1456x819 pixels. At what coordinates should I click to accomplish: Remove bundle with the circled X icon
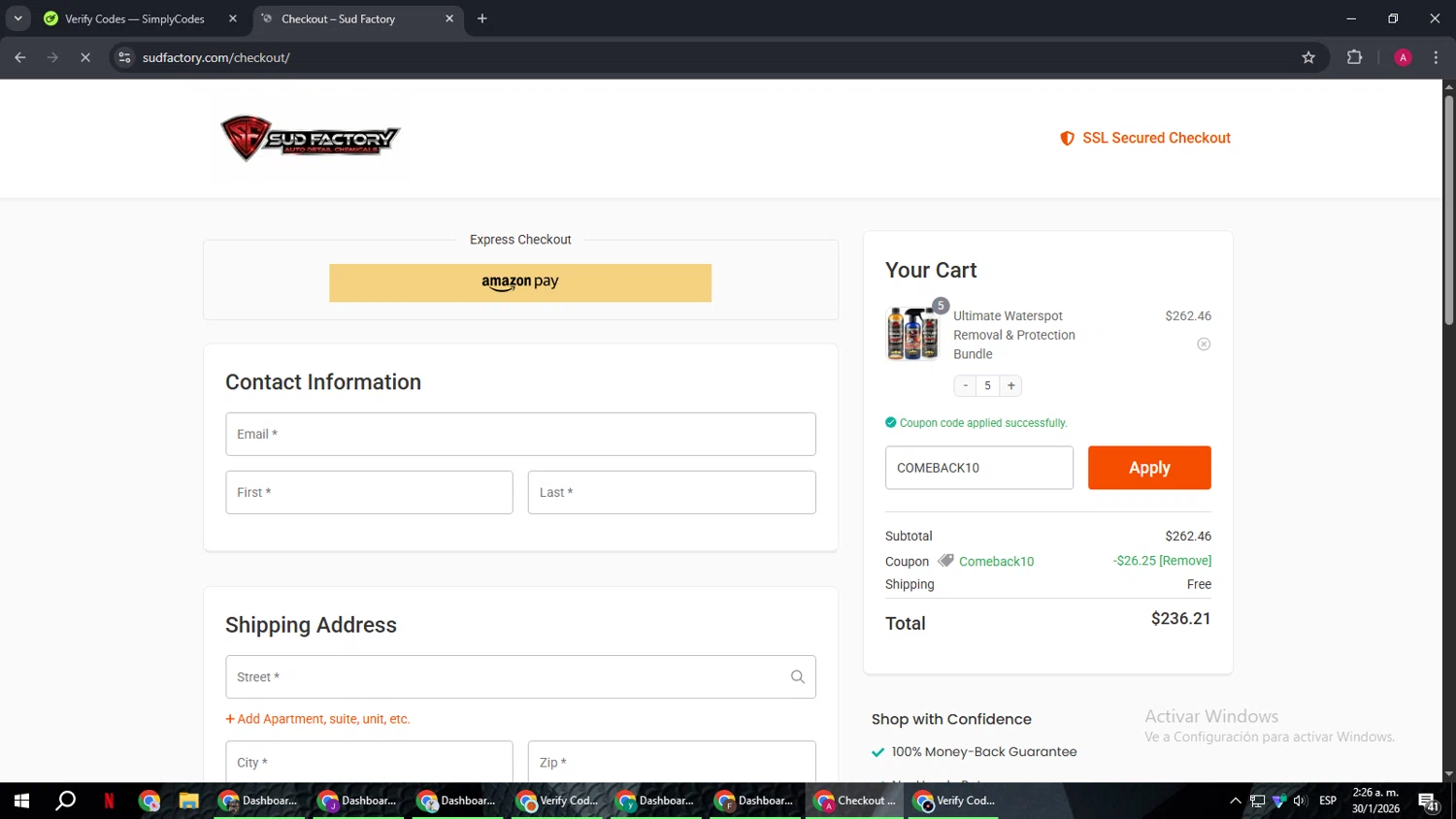coord(1204,344)
